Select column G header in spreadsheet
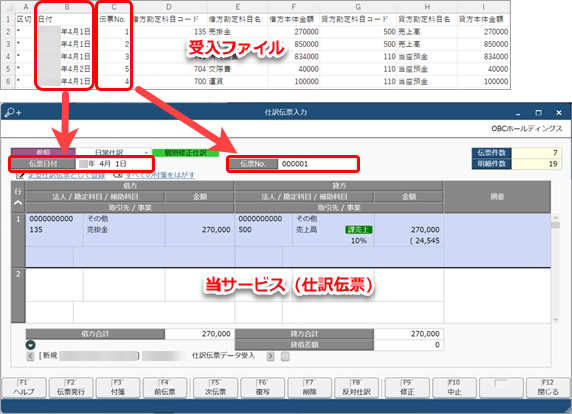The width and height of the screenshot is (572, 414). point(358,7)
